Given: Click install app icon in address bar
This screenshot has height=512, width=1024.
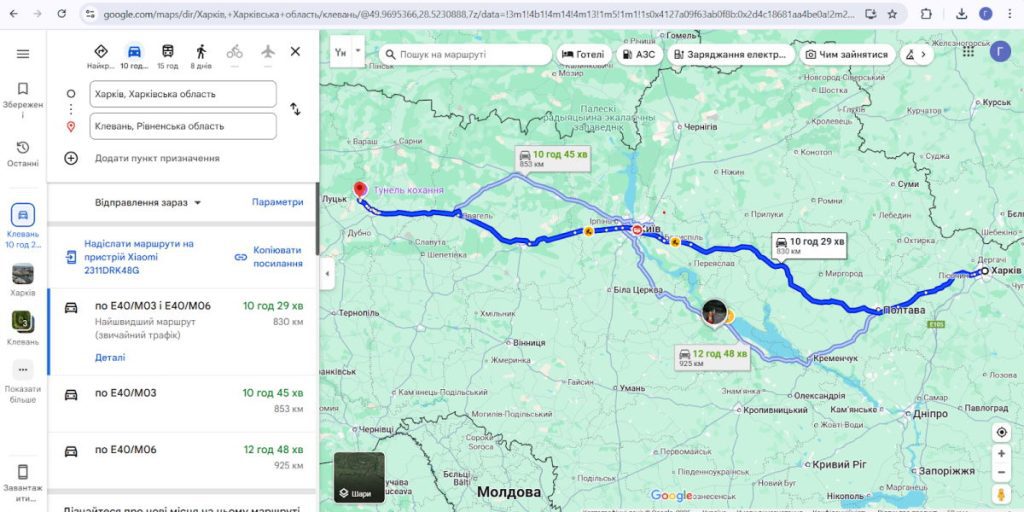Looking at the screenshot, I should [x=870, y=14].
